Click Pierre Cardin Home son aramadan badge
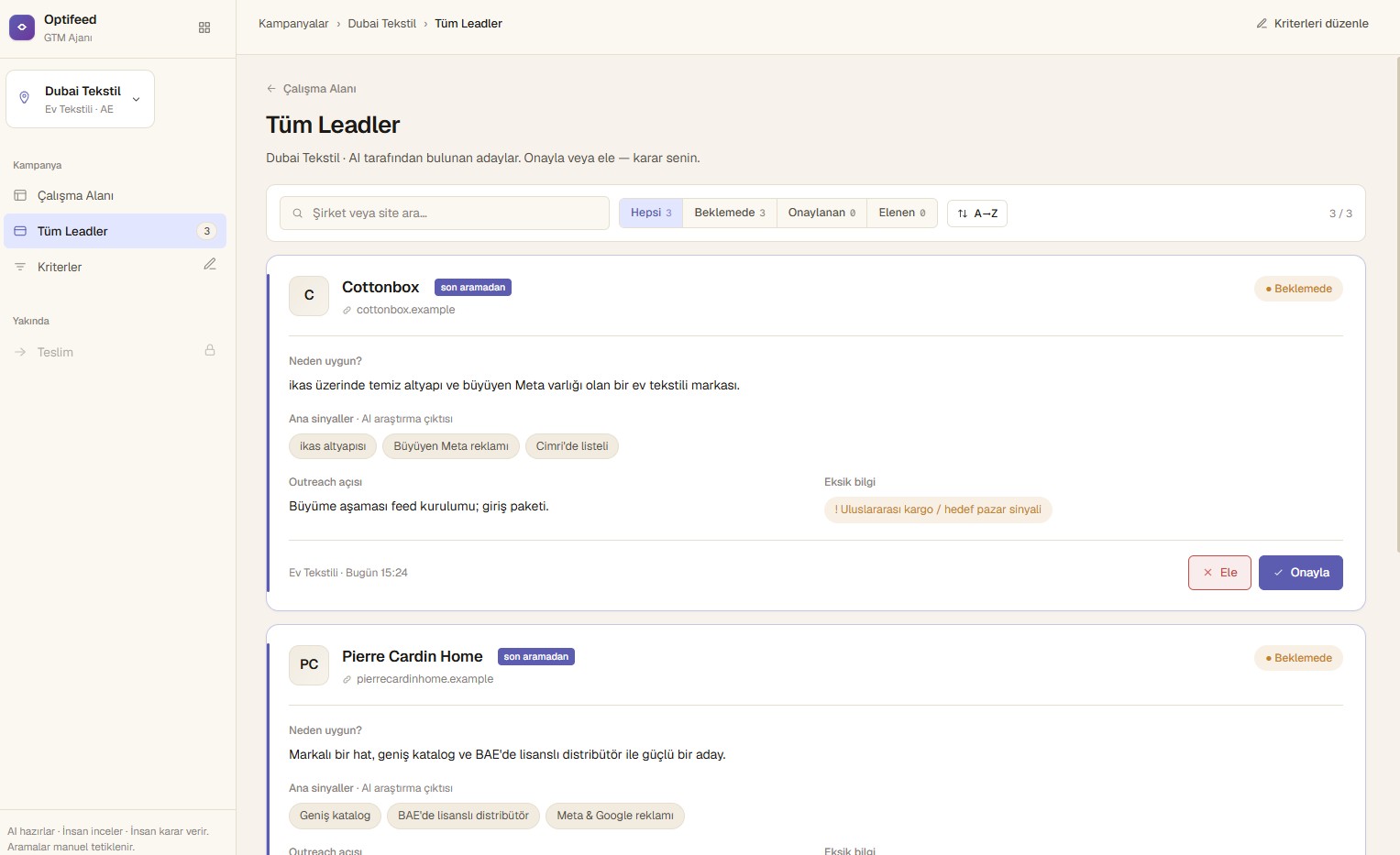The height and width of the screenshot is (855, 1400). 536,656
